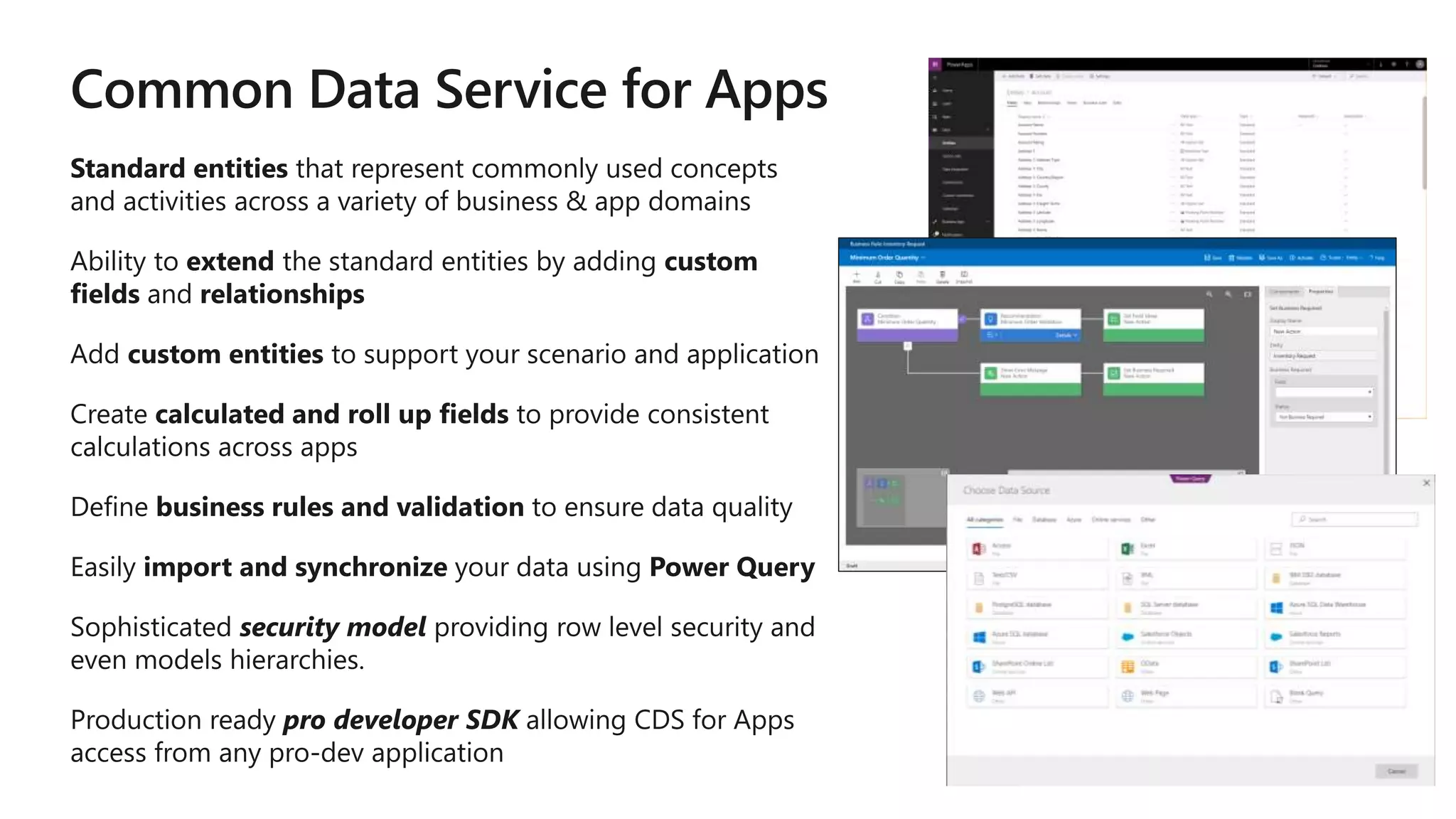Open the Field dropdown in Properties
The image size is (1456, 819).
click(x=1324, y=392)
